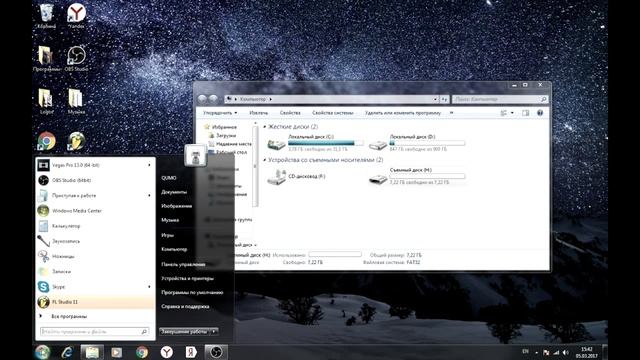The width and height of the screenshot is (640, 360).
Task: Click the red Я Yandex taskbar icon
Action: tap(191, 352)
